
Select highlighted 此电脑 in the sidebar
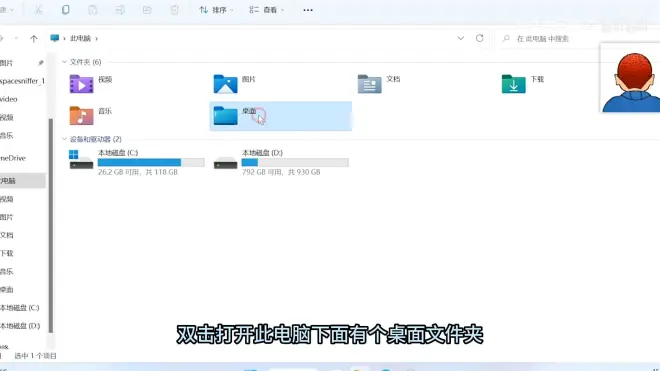click(x=23, y=181)
